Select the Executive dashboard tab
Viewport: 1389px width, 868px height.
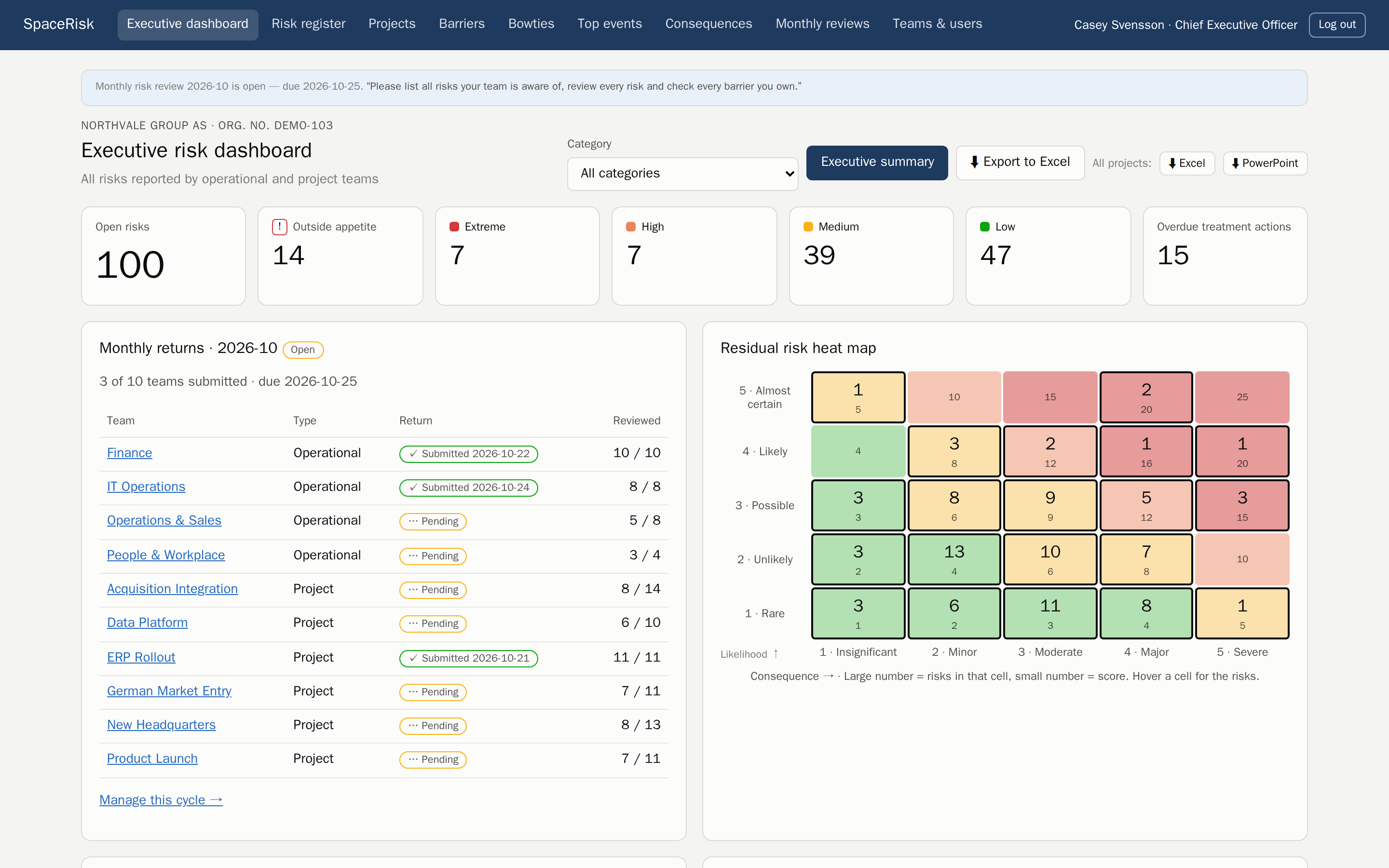188,24
